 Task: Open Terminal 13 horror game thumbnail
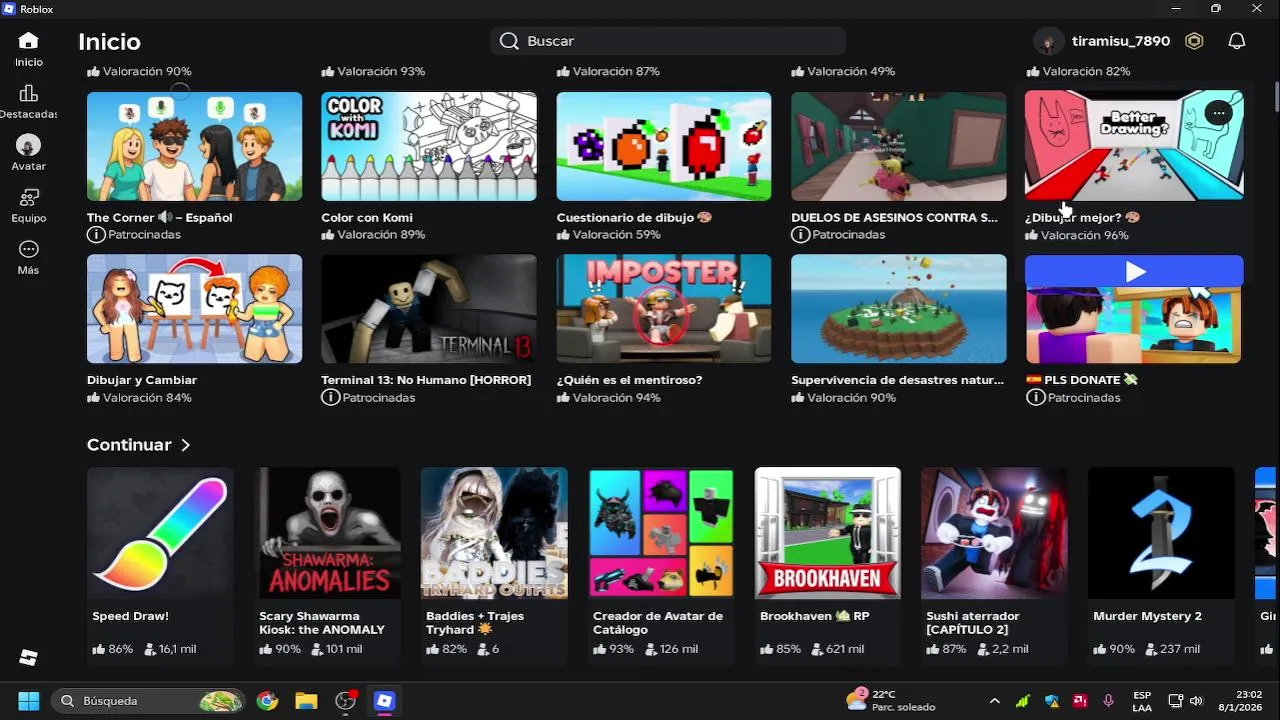(x=429, y=309)
